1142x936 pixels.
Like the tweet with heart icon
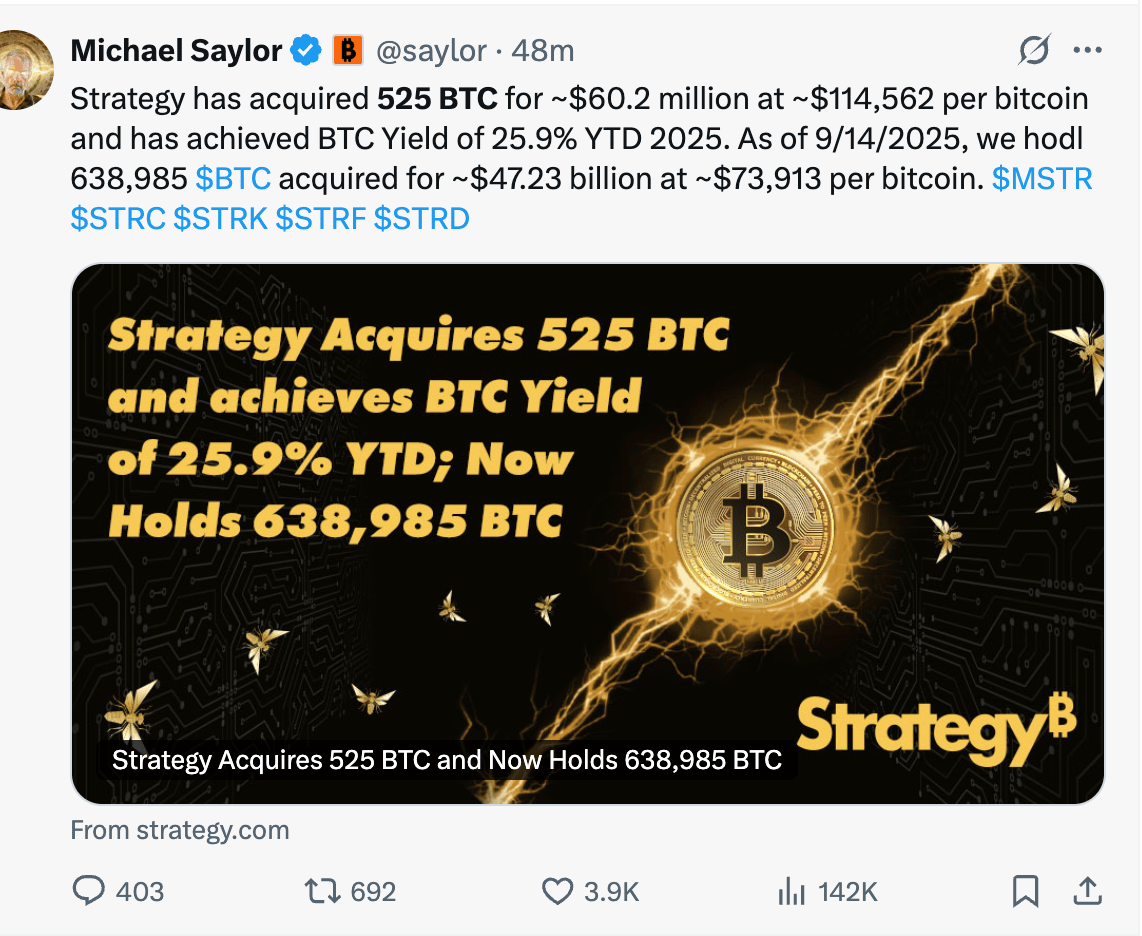pos(558,891)
